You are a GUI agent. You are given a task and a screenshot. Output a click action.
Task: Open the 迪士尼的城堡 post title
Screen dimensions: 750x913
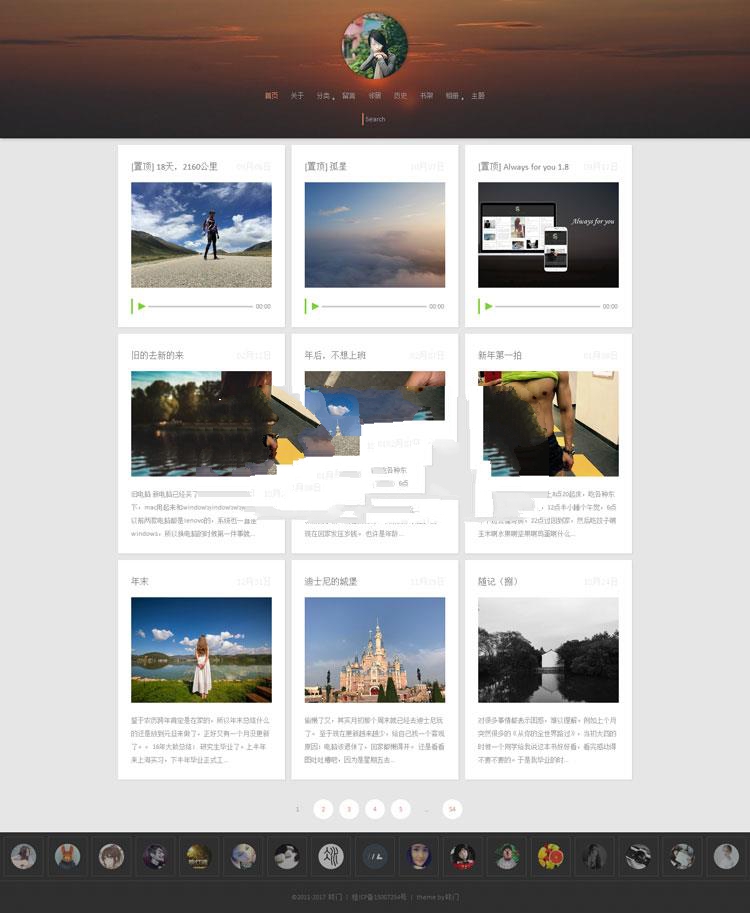[x=331, y=581]
